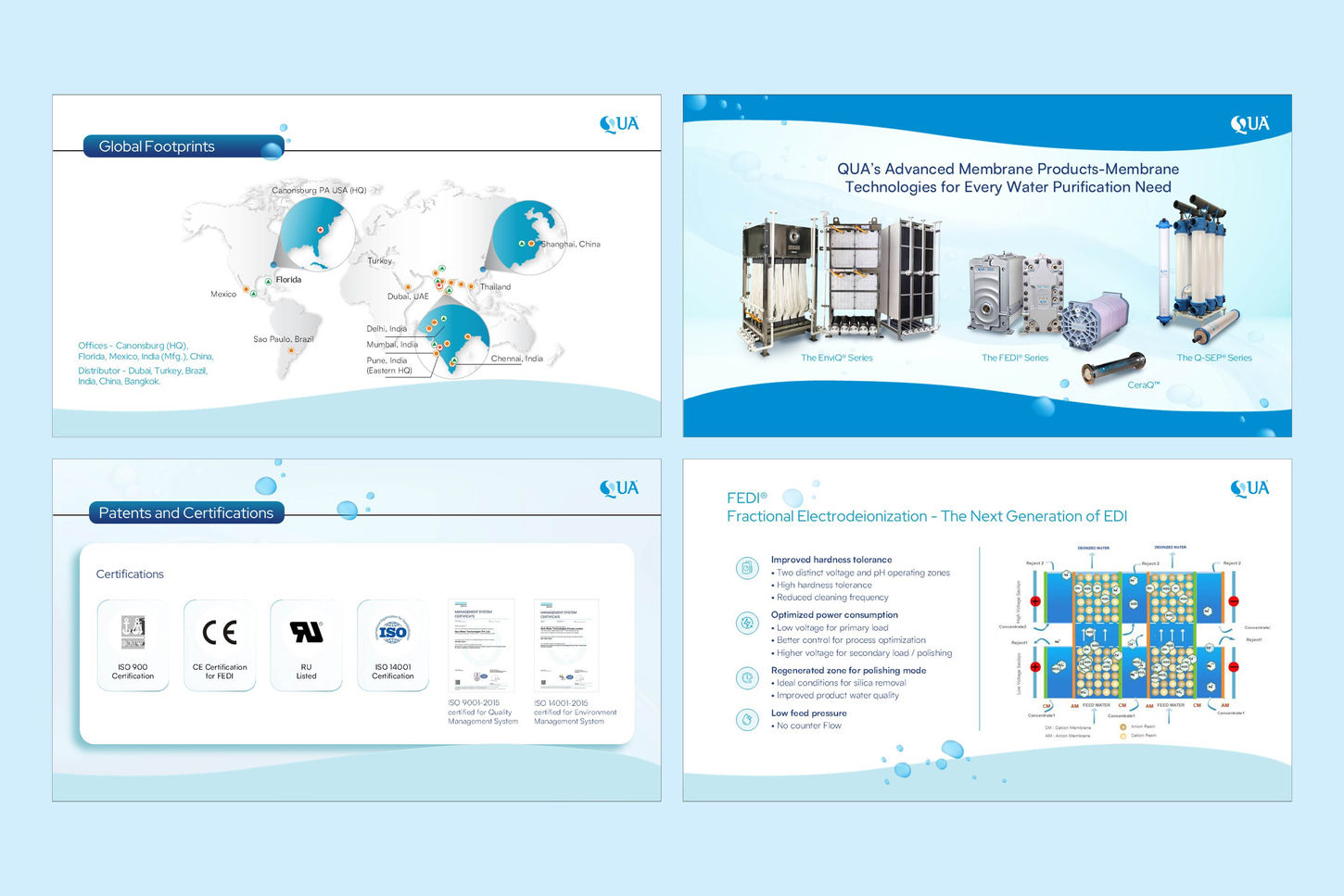The image size is (1344, 896).
Task: Click the Ideal conditions for silica removal bullet
Action: pos(839,683)
